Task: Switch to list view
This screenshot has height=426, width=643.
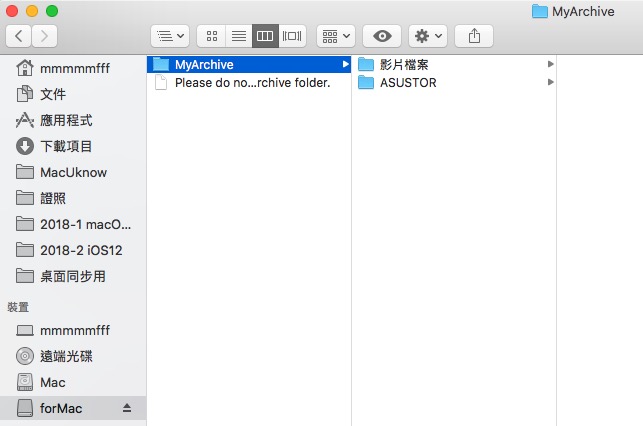Action: pyautogui.click(x=238, y=36)
